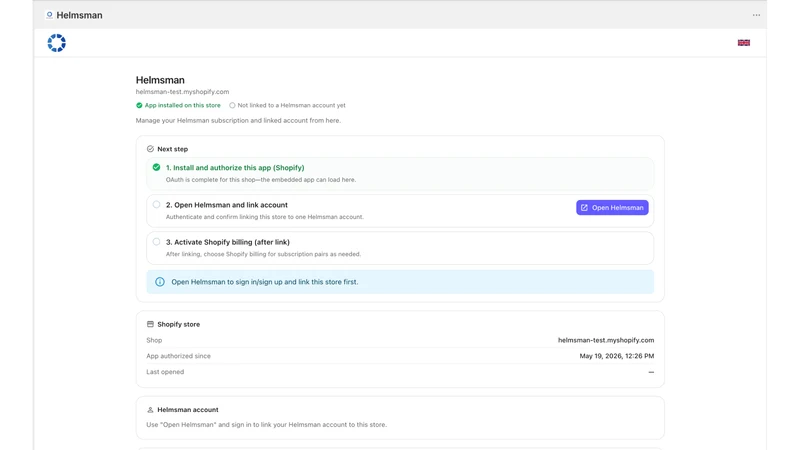Click the Helmsman app icon in title bar

[49, 15]
